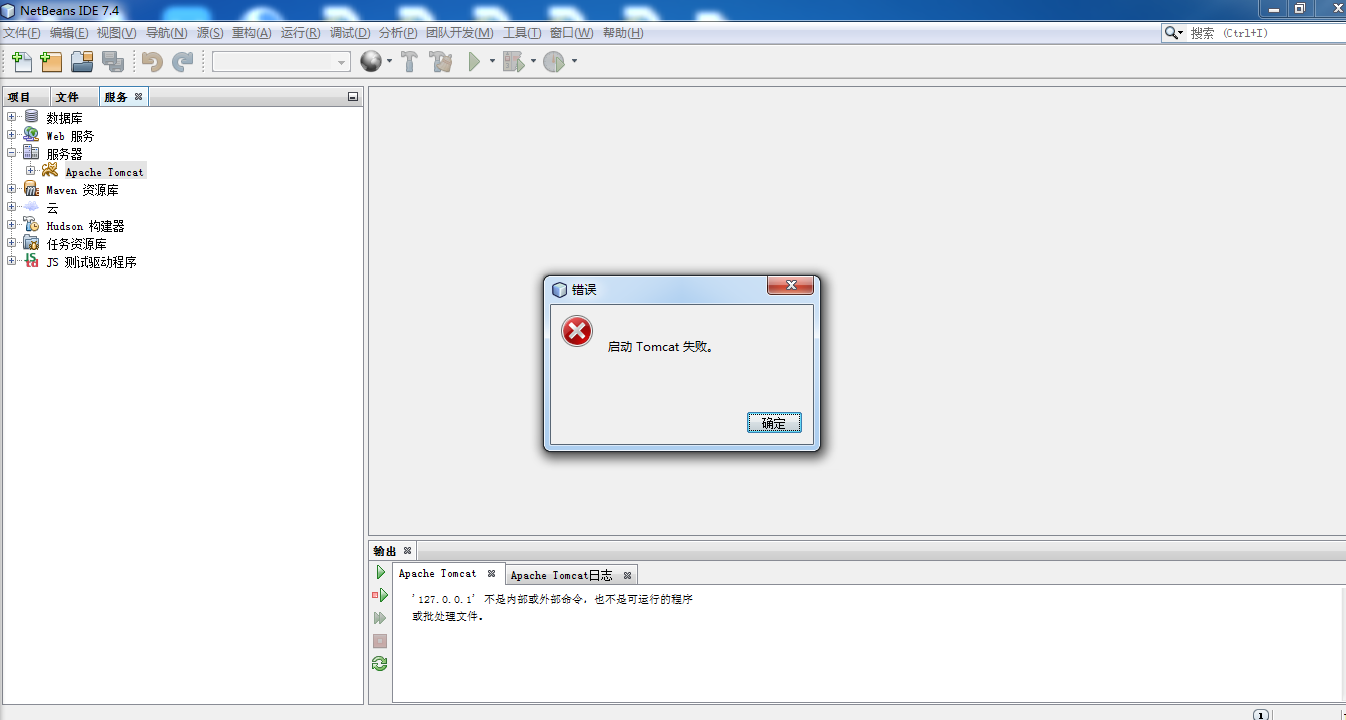Click the Apache Tomcat server icon
This screenshot has width=1346, height=720.
pyautogui.click(x=50, y=171)
